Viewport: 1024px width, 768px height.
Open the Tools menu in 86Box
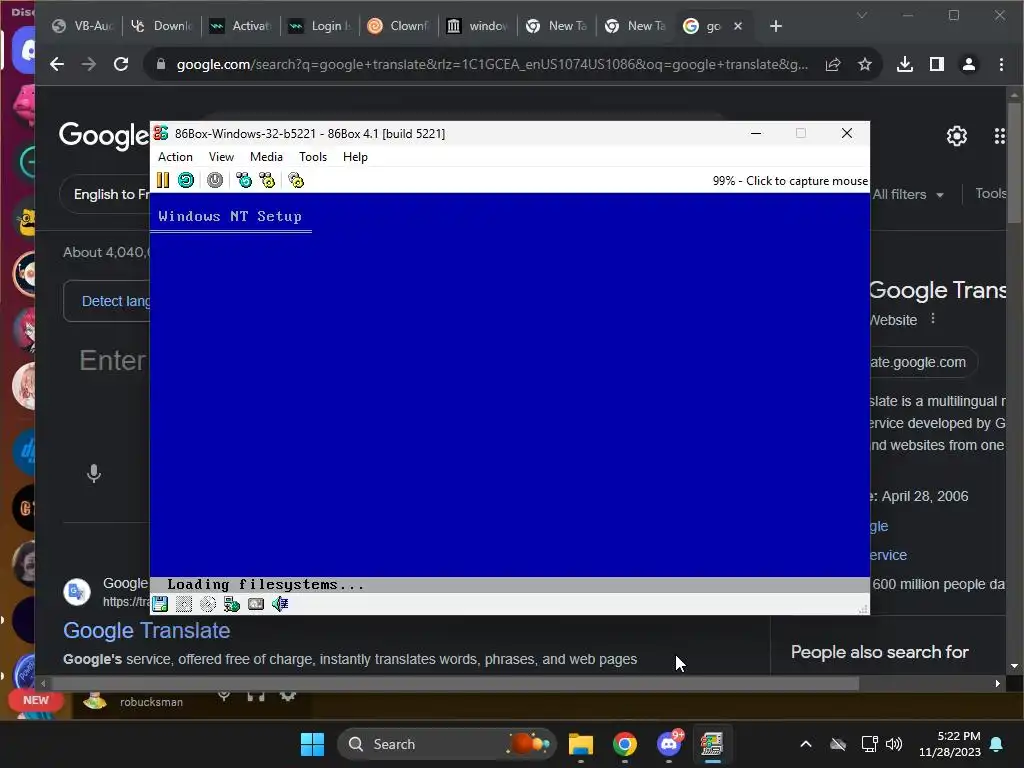313,157
